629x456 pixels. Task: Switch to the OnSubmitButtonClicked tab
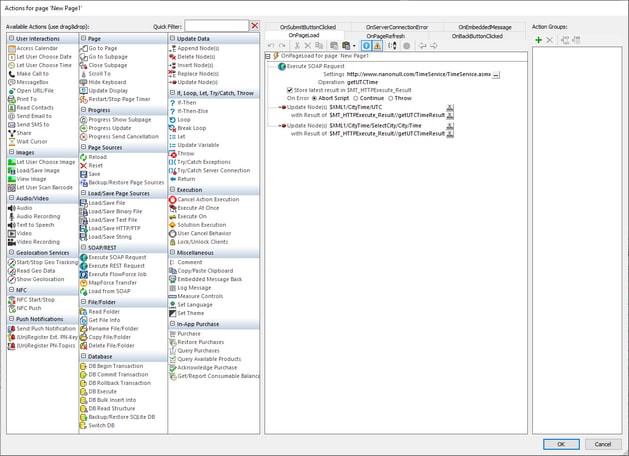[308, 27]
